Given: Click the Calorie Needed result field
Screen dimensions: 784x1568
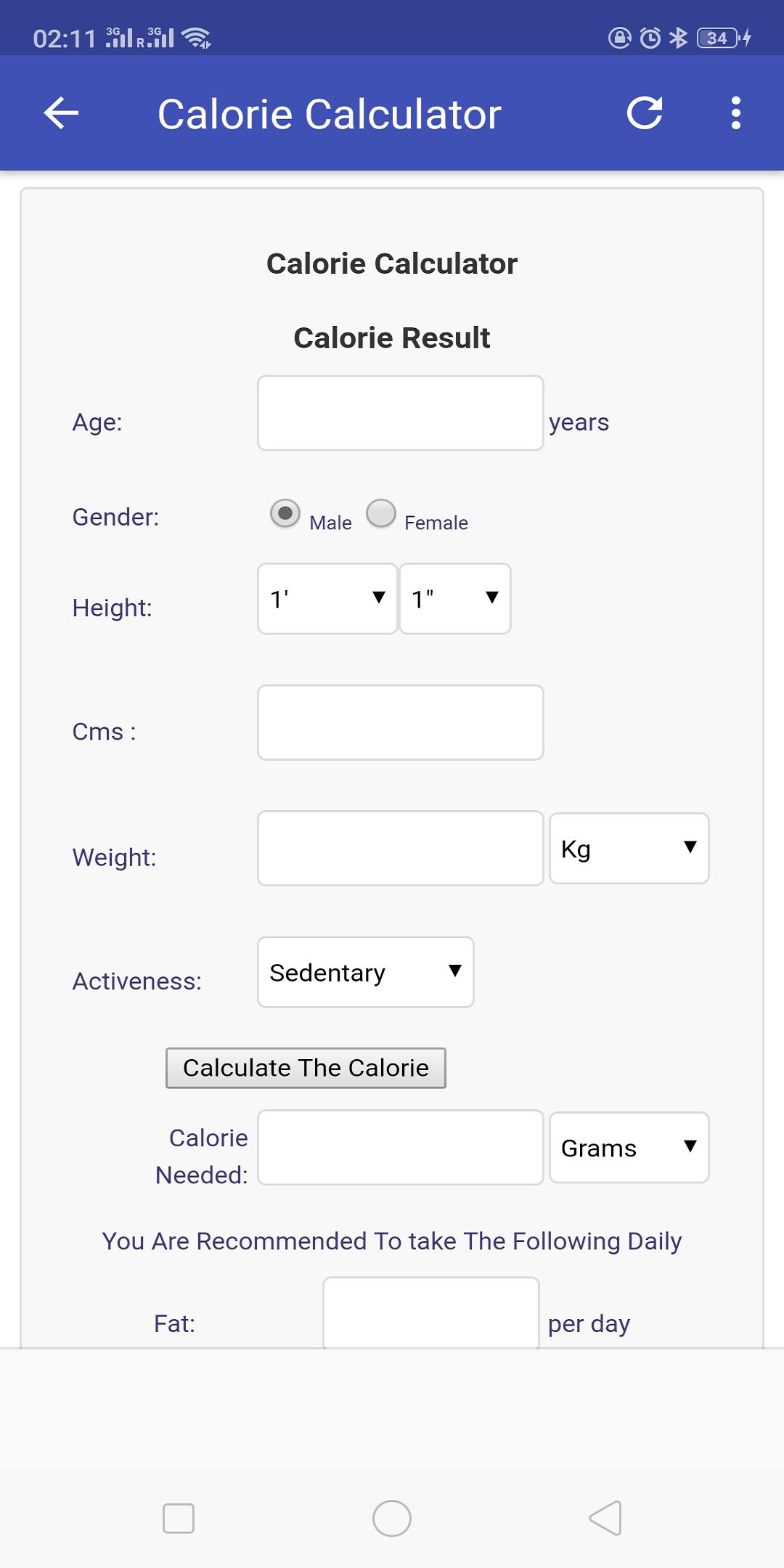Looking at the screenshot, I should (401, 1148).
